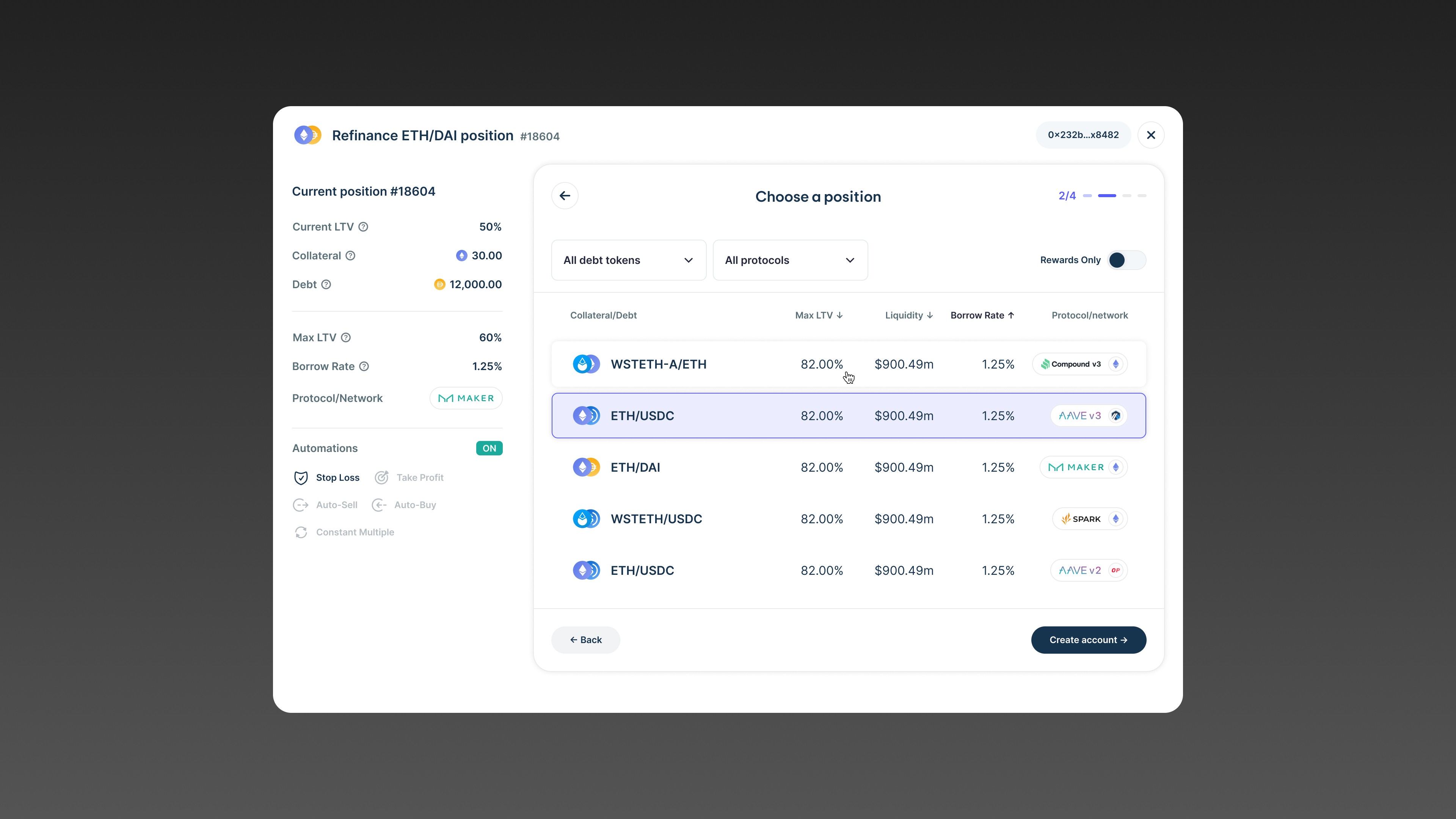The width and height of the screenshot is (1456, 819).
Task: Sort the table by Max LTV header
Action: (x=819, y=315)
